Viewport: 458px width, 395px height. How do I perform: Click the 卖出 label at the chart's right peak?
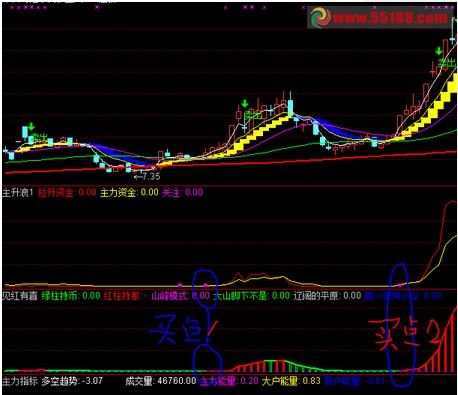pyautogui.click(x=446, y=63)
